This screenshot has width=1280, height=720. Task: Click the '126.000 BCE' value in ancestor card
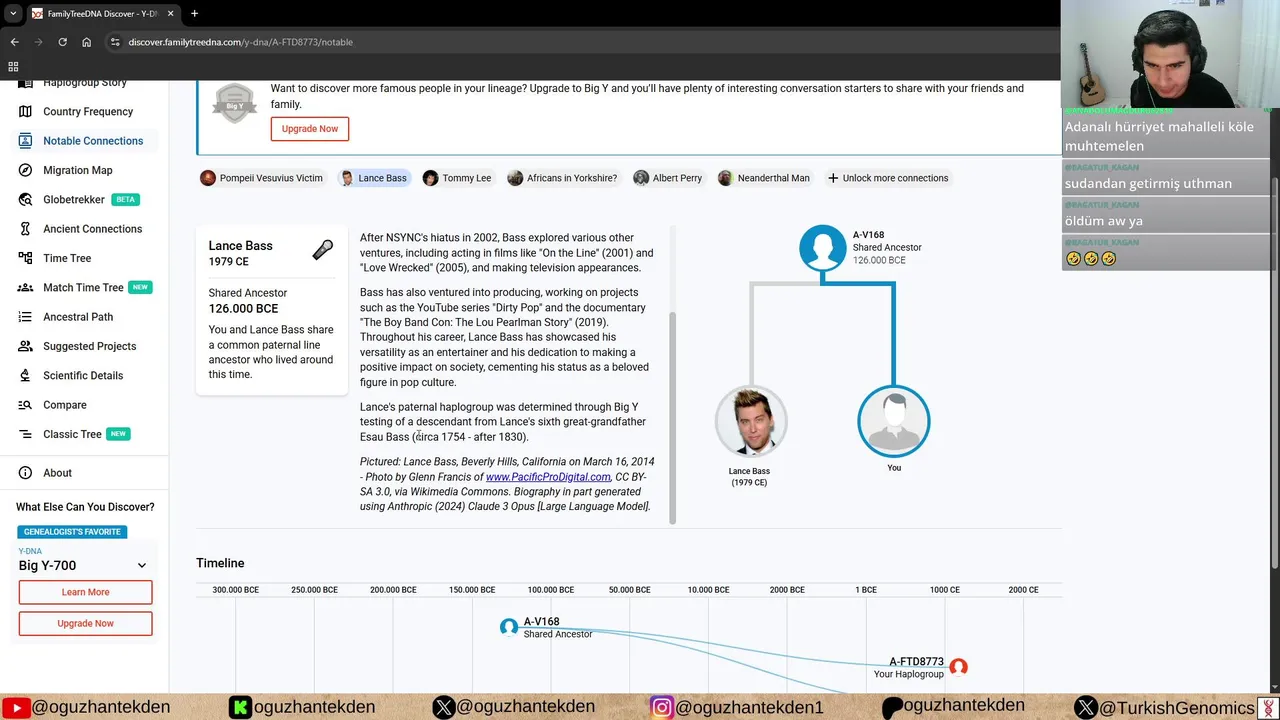click(x=243, y=309)
